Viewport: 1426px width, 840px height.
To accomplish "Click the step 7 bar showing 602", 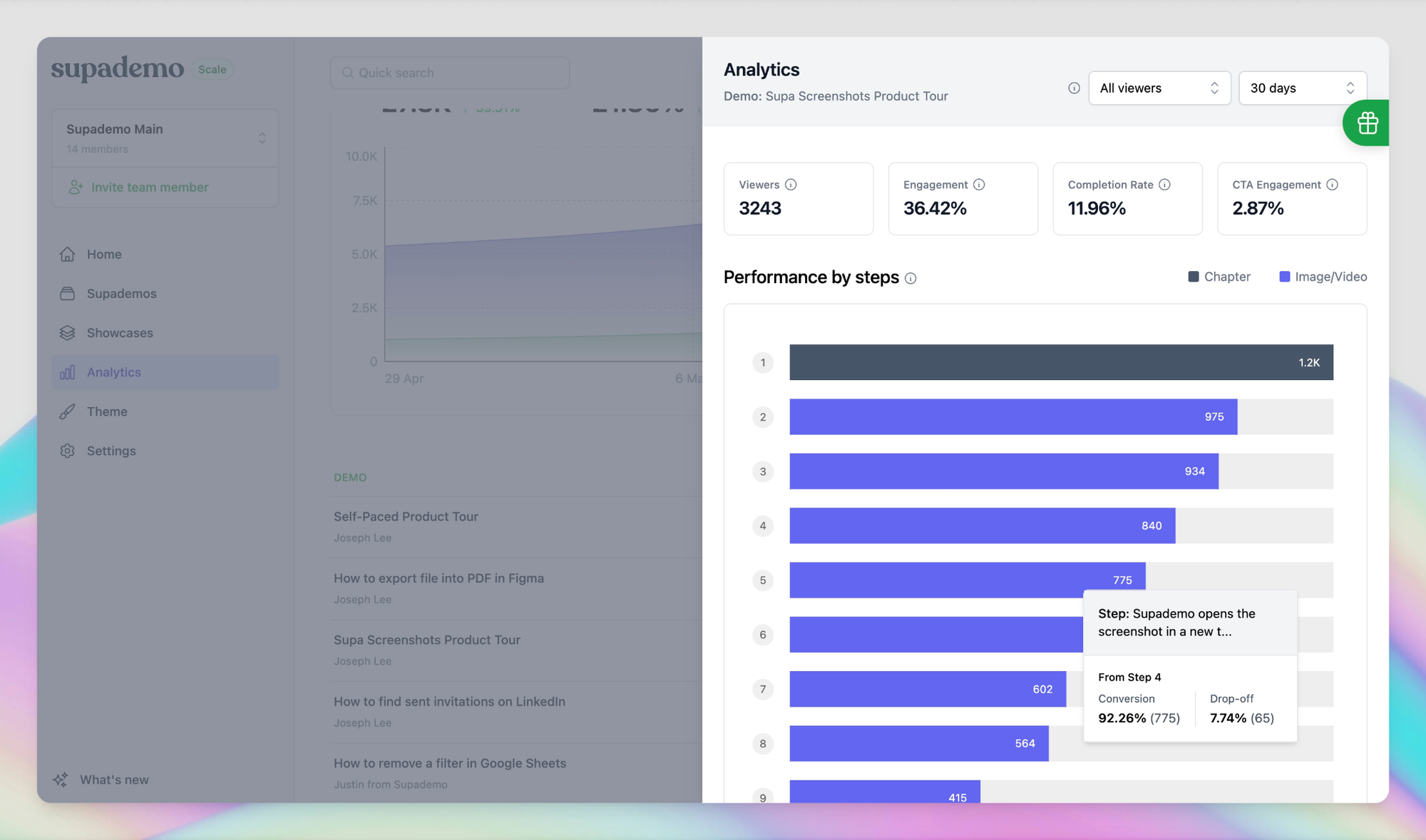I will point(928,689).
